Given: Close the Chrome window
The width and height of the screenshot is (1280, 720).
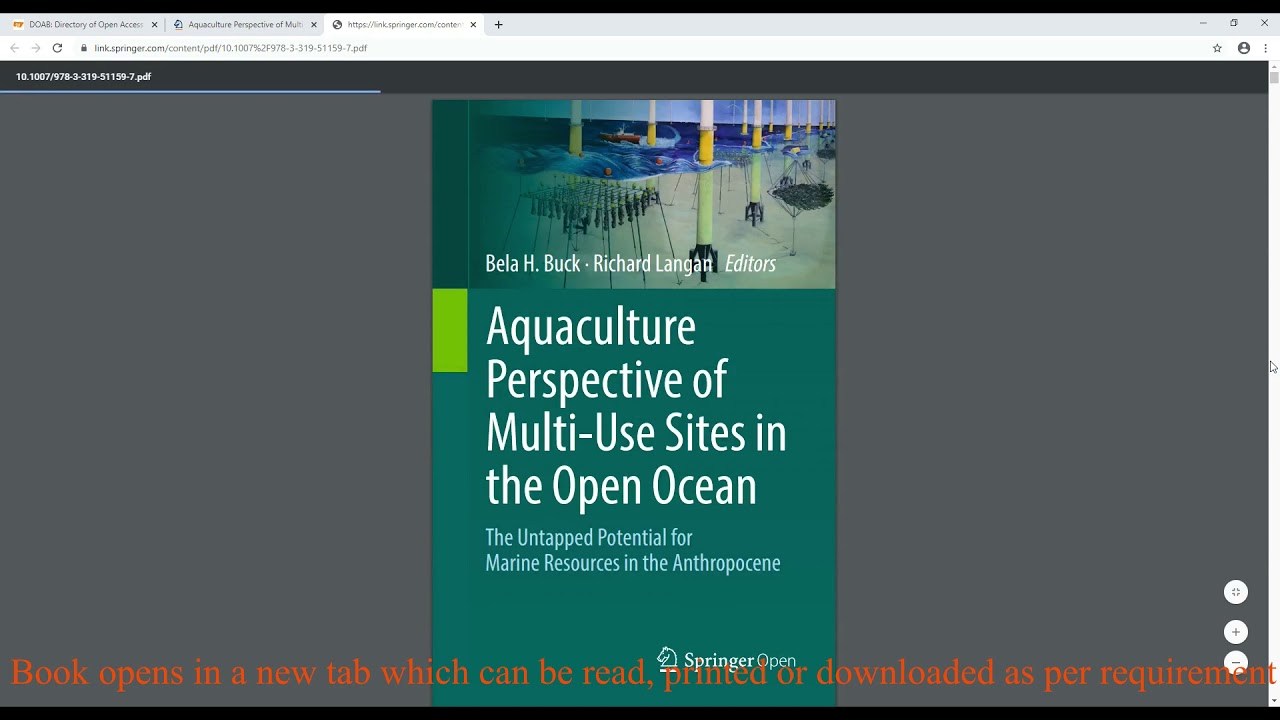Looking at the screenshot, I should [1264, 23].
